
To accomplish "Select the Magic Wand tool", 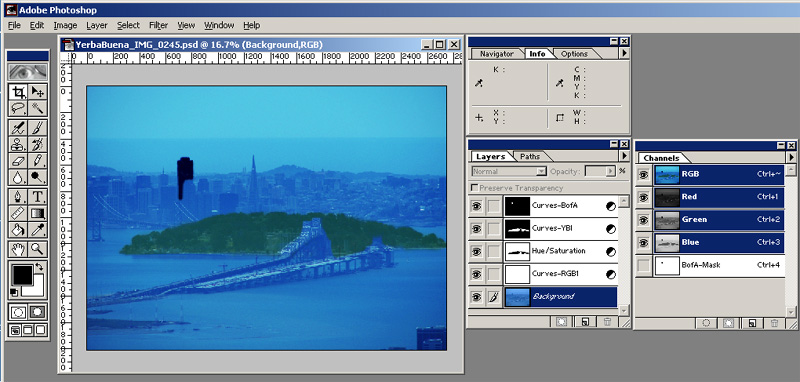I will (38, 109).
